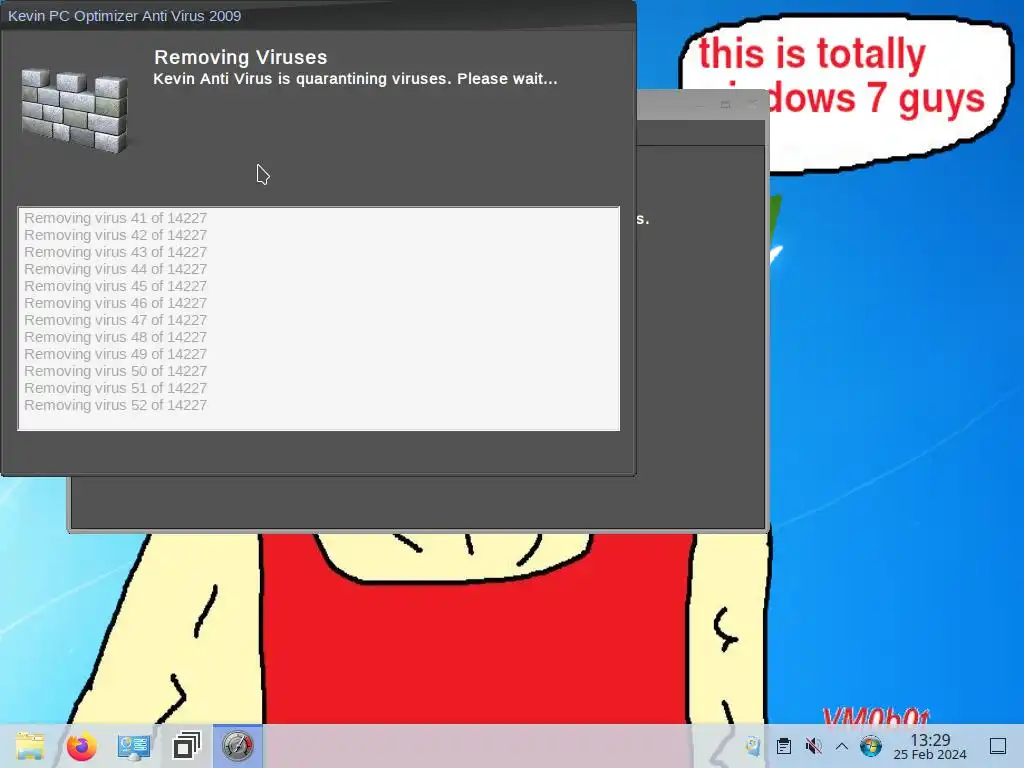This screenshot has height=768, width=1024.
Task: Click the Windows orb icon in tray
Action: tap(871, 746)
